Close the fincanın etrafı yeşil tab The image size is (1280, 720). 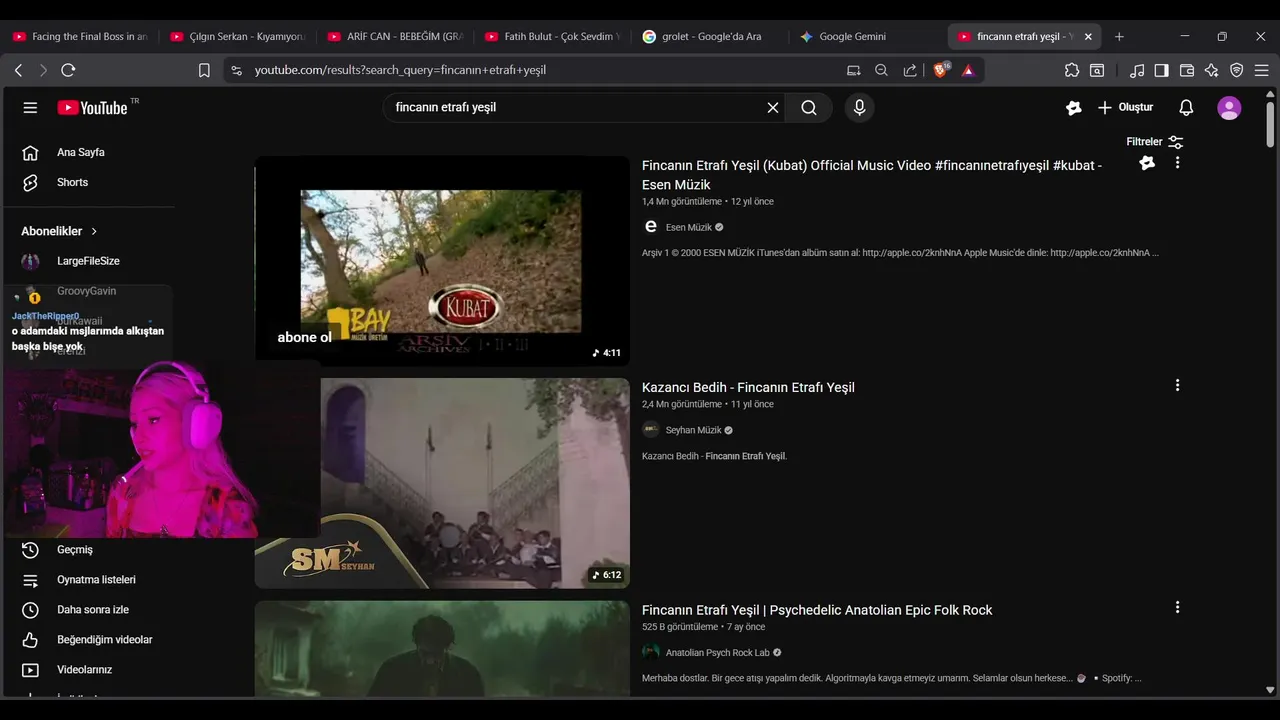coord(1088,36)
